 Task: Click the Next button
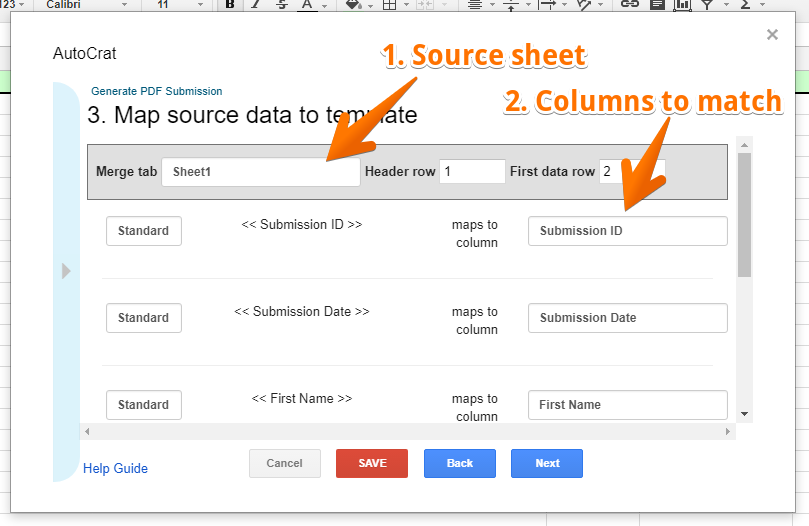547,464
